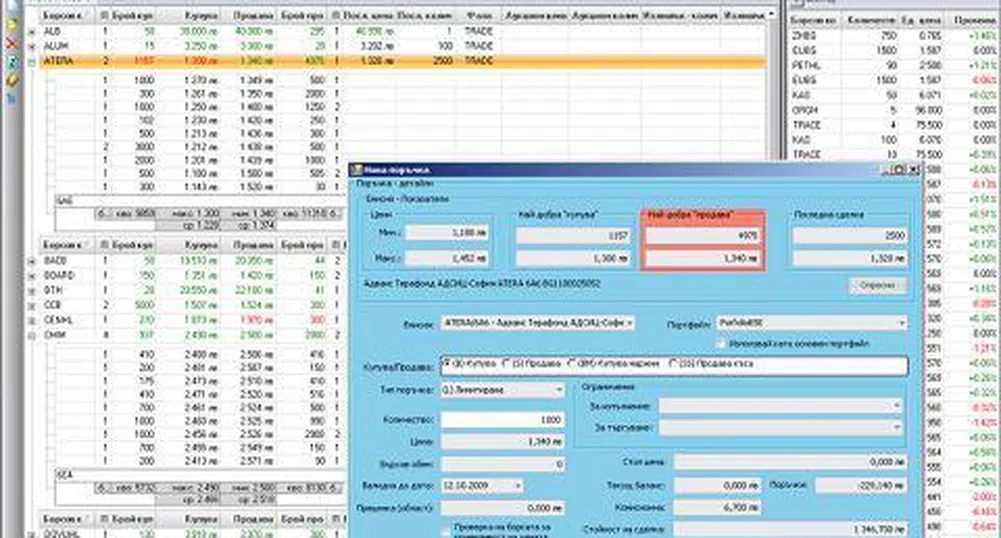Click the order dialog title bar icon
The width and height of the screenshot is (1001, 538).
pyautogui.click(x=357, y=170)
